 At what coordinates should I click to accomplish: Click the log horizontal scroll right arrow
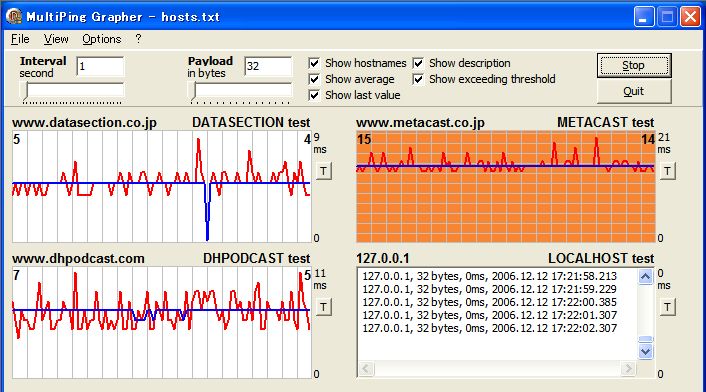coord(627,369)
